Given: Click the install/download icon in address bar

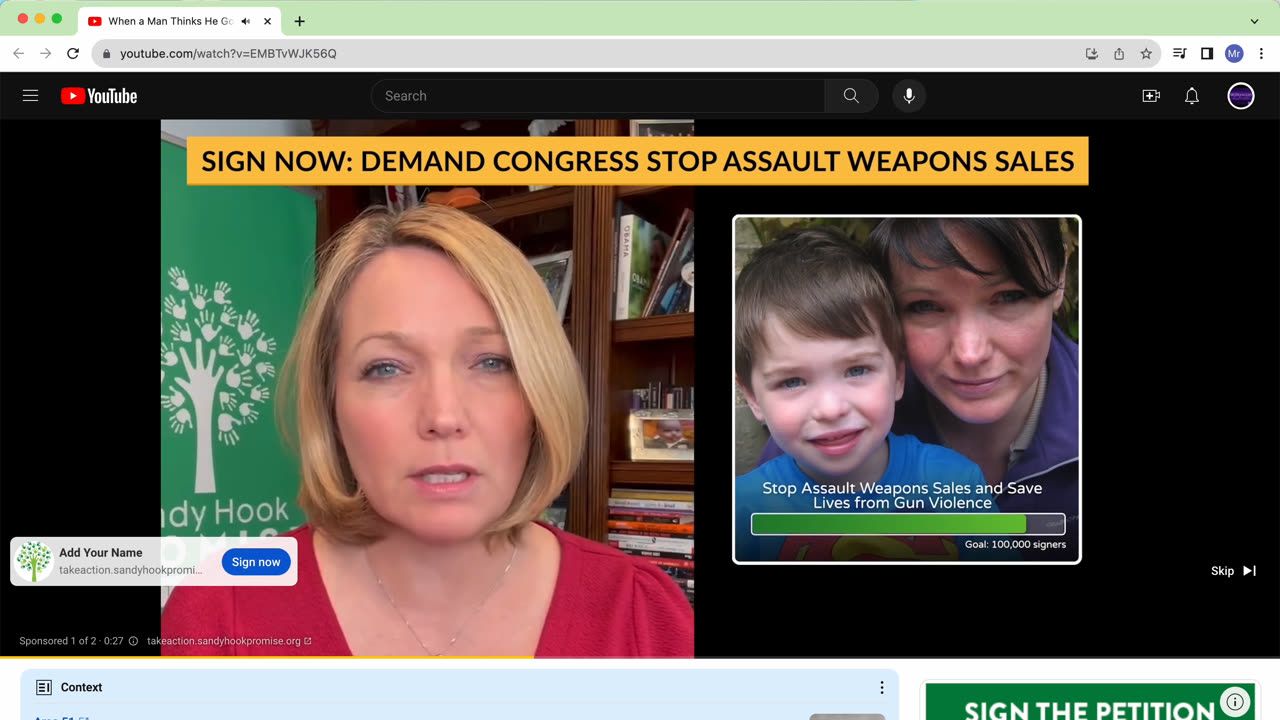Looking at the screenshot, I should coord(1092,53).
